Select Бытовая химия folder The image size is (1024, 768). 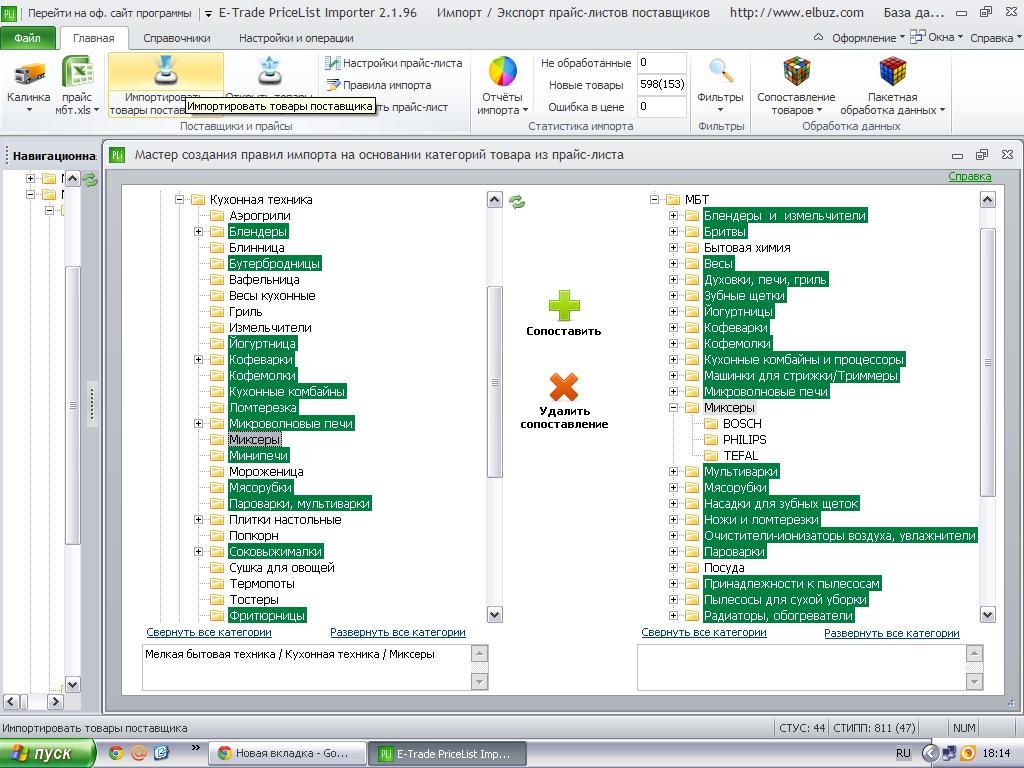pos(747,248)
